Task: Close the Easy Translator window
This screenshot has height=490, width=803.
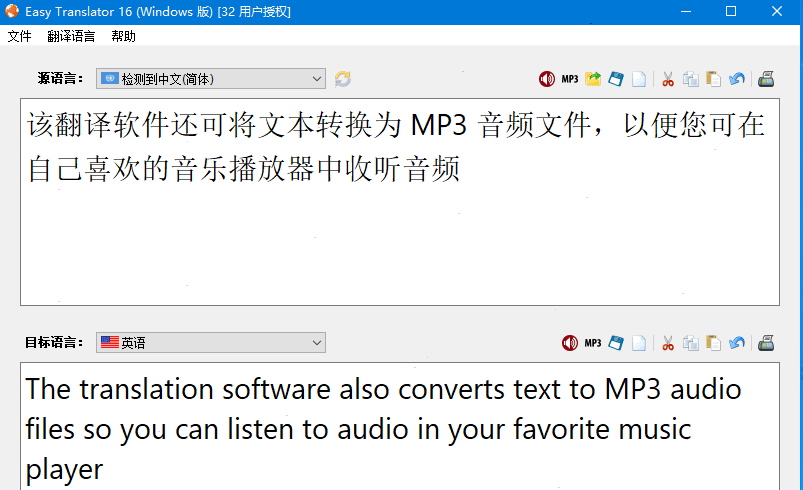Action: click(x=776, y=11)
